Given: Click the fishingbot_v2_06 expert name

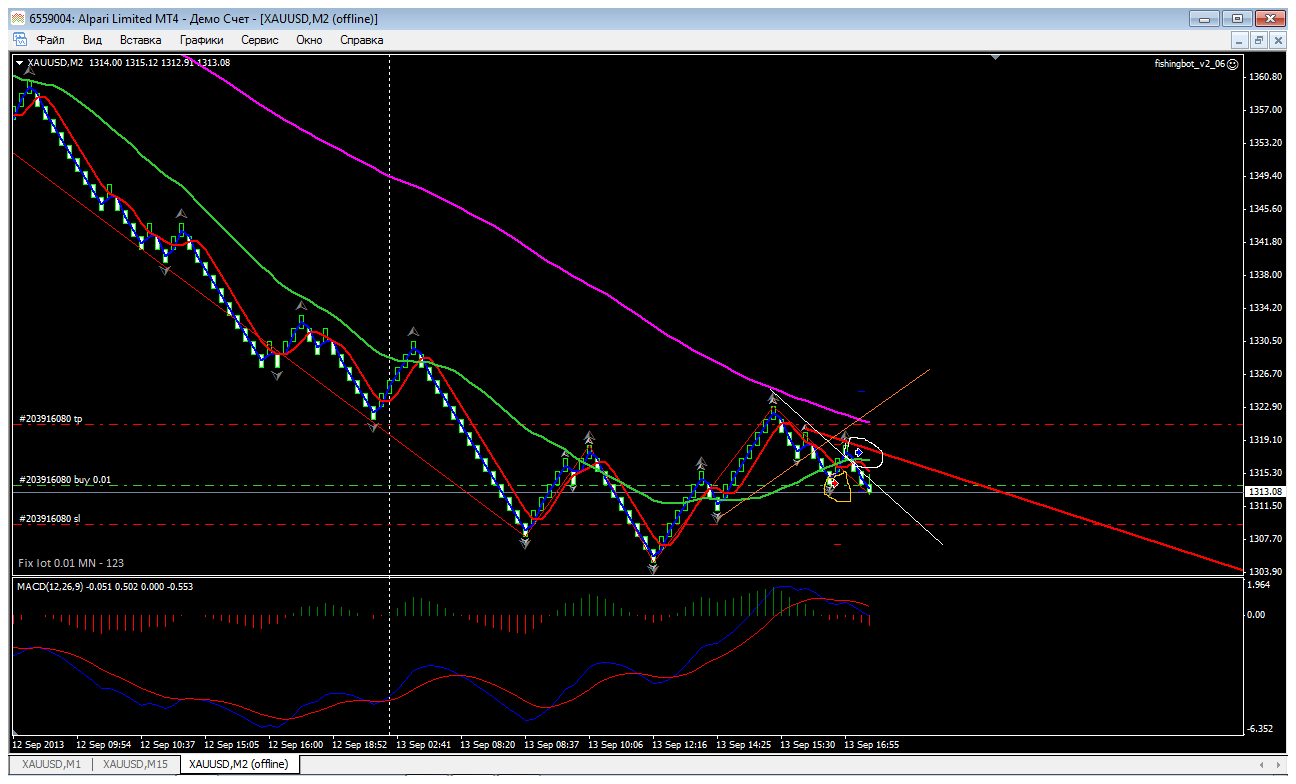Looking at the screenshot, I should click(x=1189, y=63).
